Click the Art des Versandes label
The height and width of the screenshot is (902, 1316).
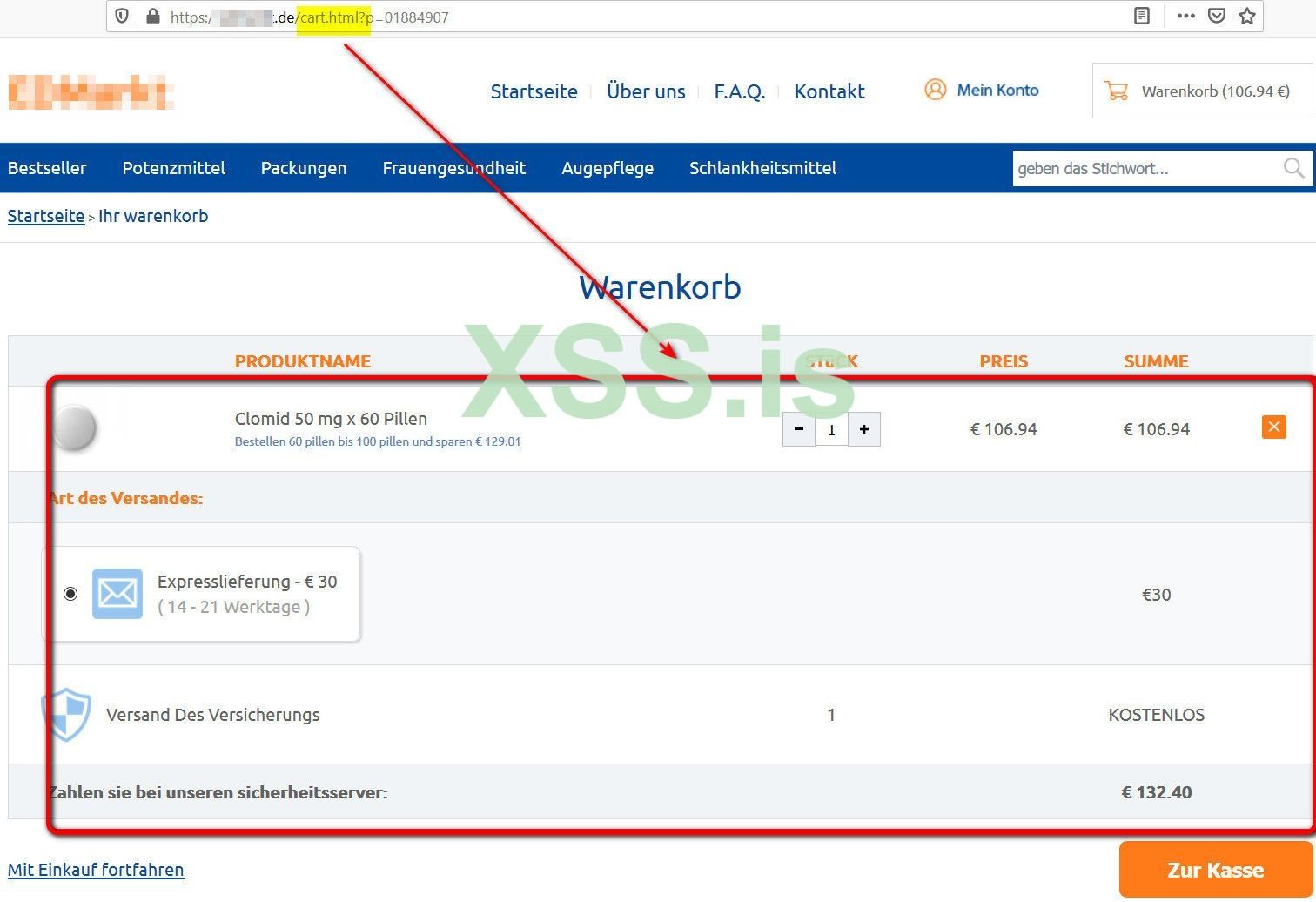125,498
